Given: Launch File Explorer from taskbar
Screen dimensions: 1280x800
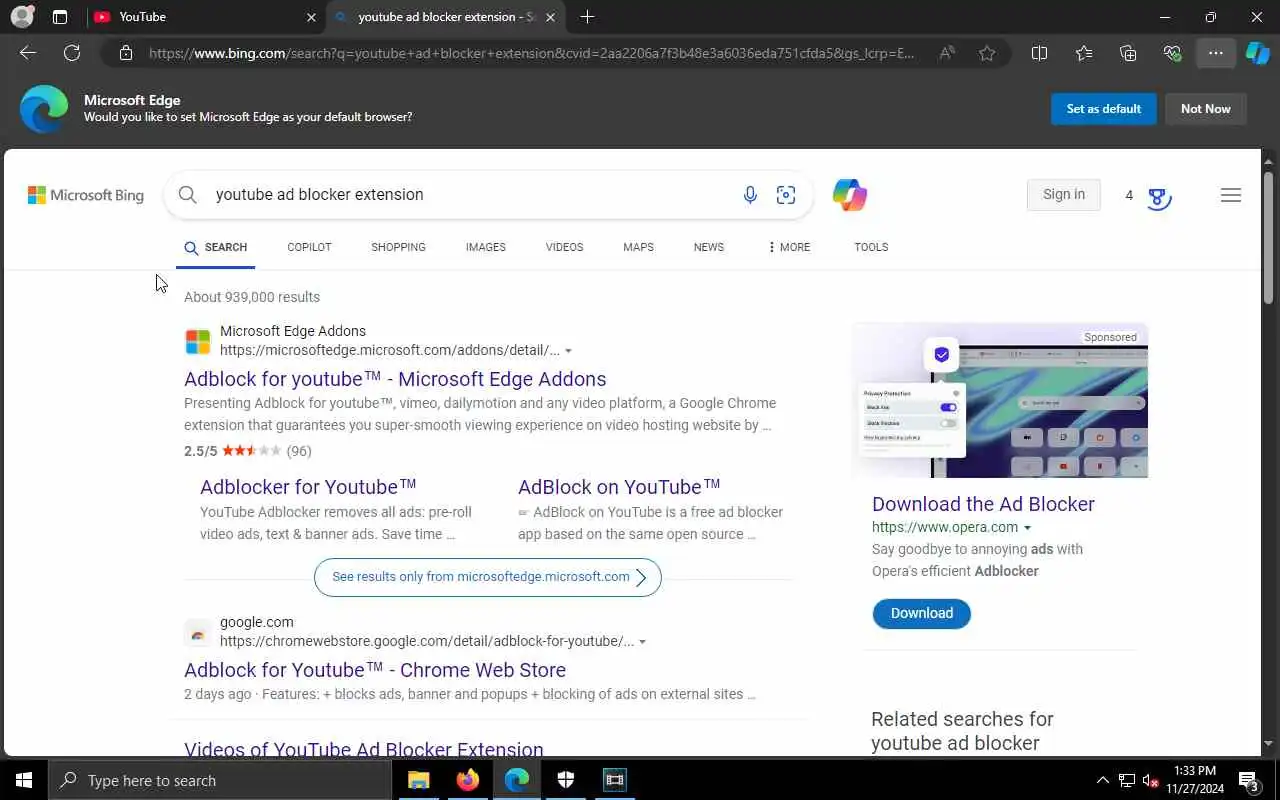Looking at the screenshot, I should coord(418,780).
